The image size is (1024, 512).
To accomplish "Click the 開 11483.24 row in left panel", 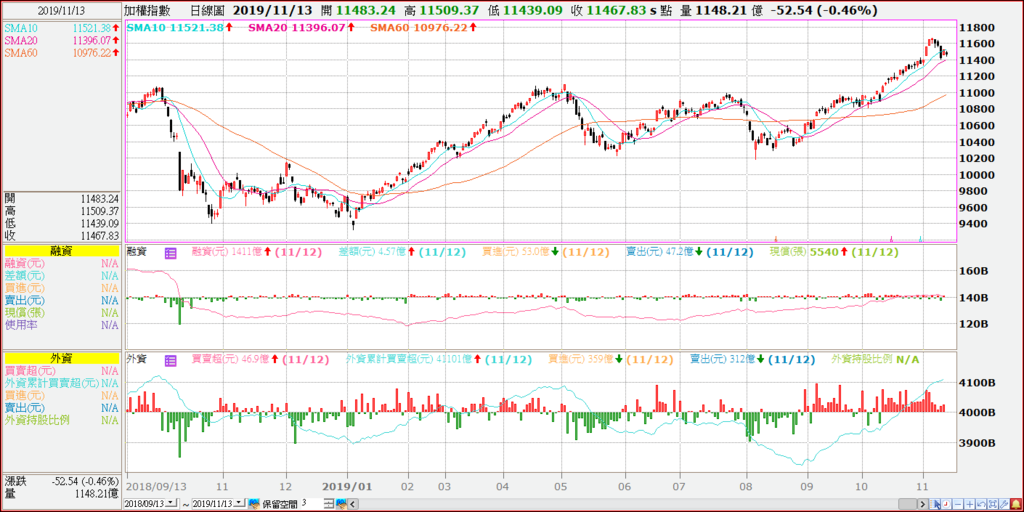I will (61, 199).
